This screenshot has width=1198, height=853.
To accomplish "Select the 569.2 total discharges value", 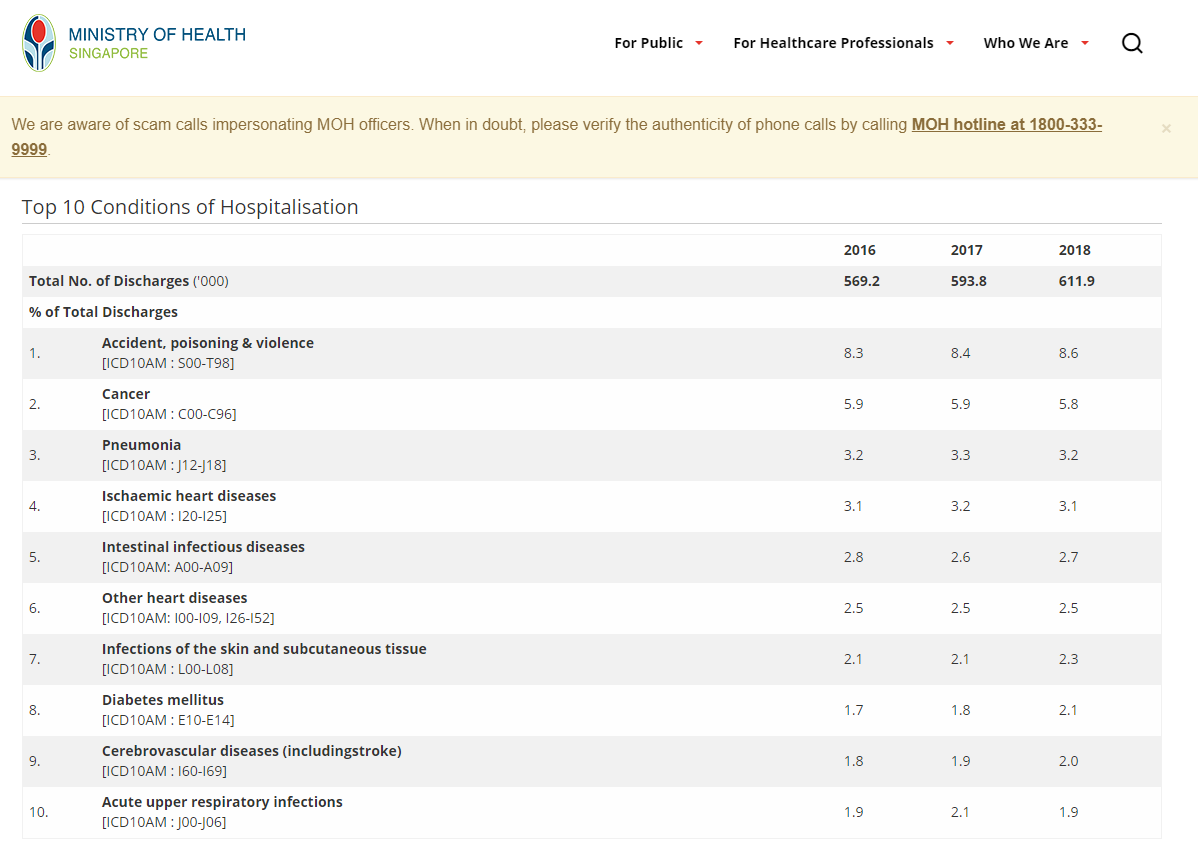I will [862, 281].
